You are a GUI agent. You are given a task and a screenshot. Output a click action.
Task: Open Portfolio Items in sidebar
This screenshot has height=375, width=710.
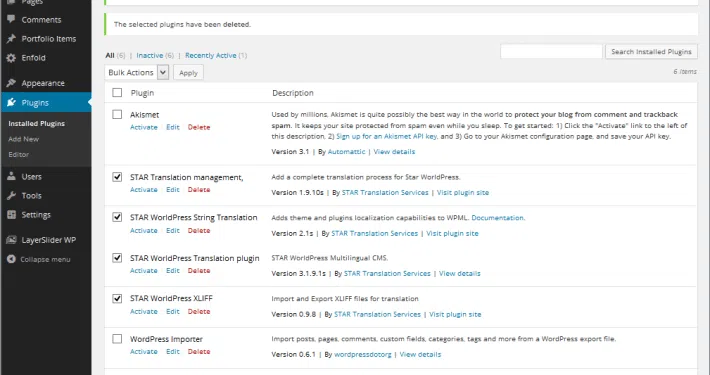pyautogui.click(x=49, y=39)
